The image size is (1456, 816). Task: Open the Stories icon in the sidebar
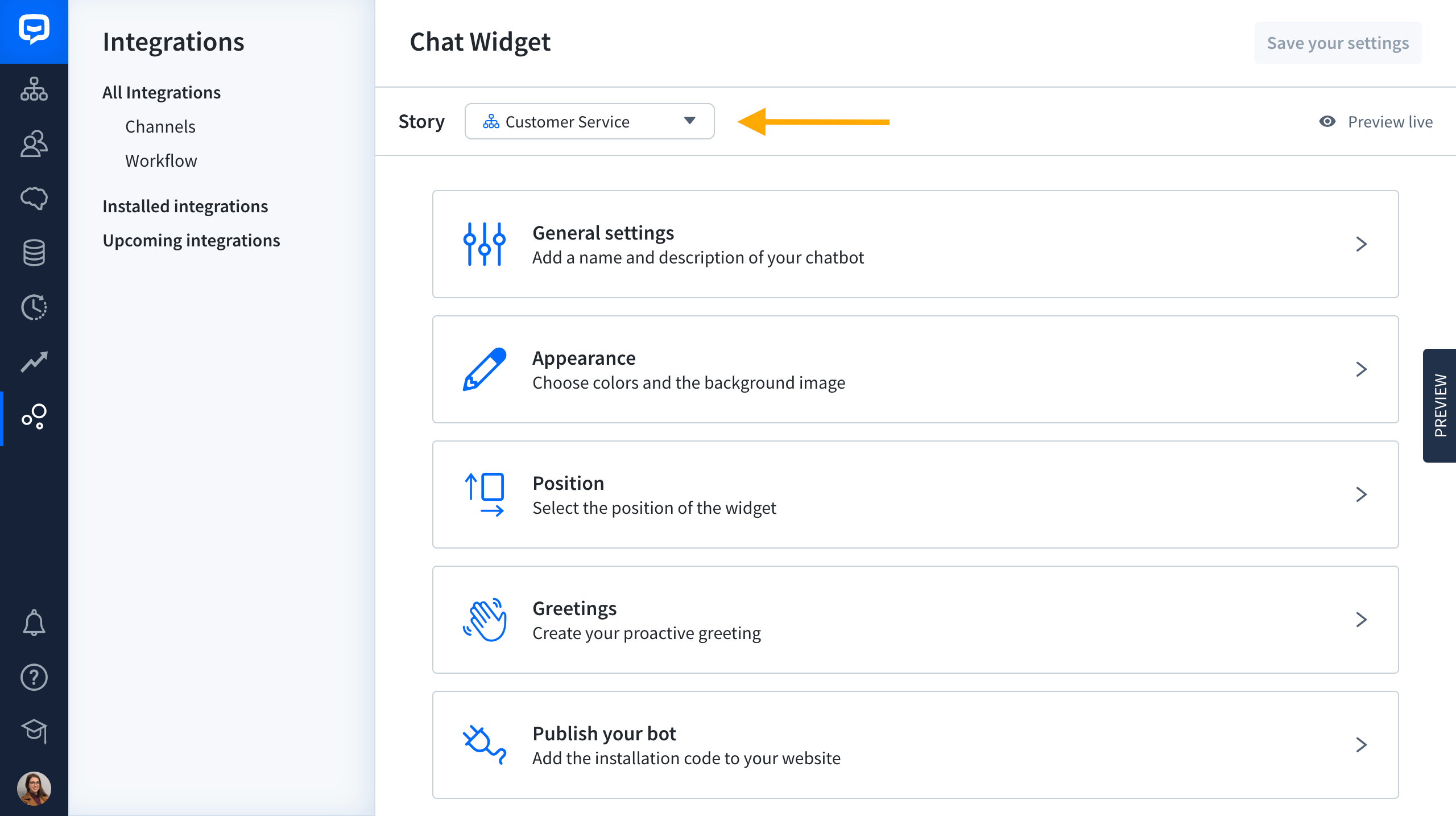[34, 89]
